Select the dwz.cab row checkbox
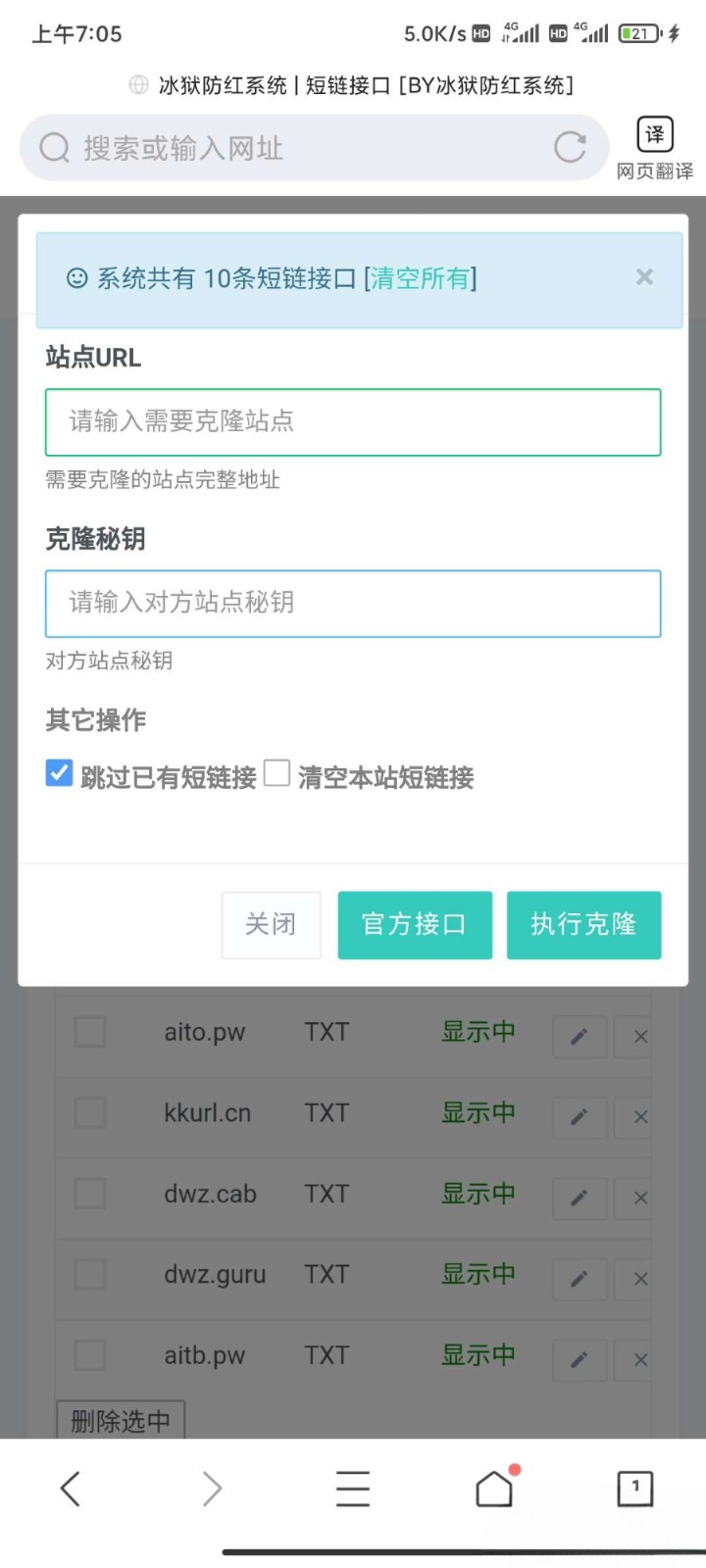The height and width of the screenshot is (1568, 706). (x=89, y=1194)
